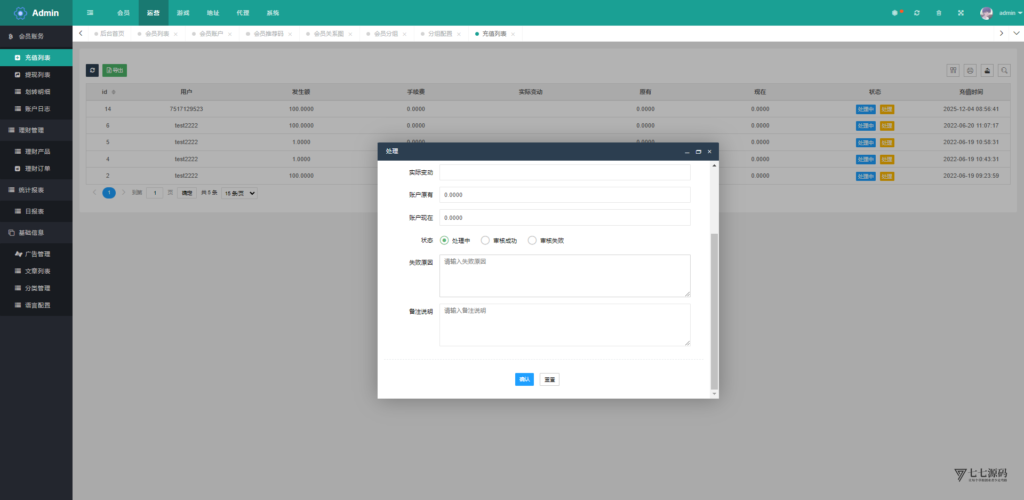1024x500 pixels.
Task: Switch to the 会员列表 tab
Action: [x=158, y=34]
